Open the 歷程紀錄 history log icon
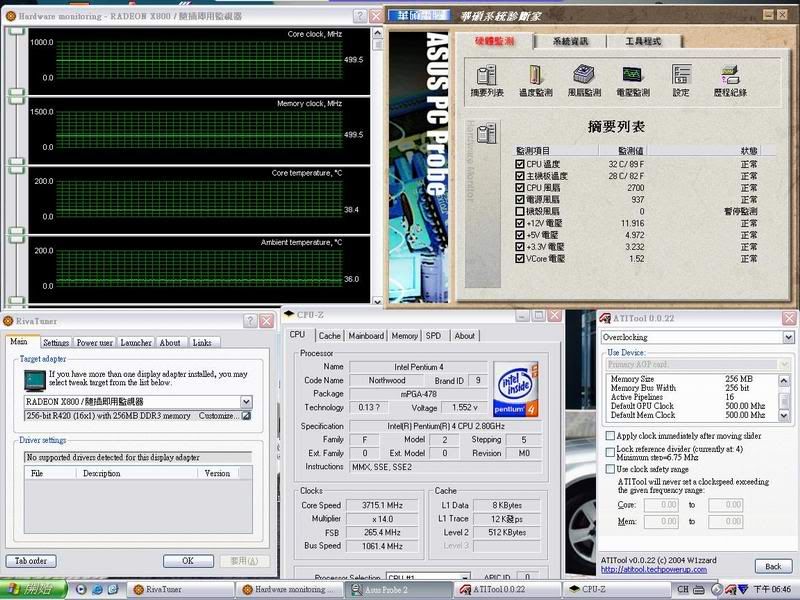 [730, 76]
